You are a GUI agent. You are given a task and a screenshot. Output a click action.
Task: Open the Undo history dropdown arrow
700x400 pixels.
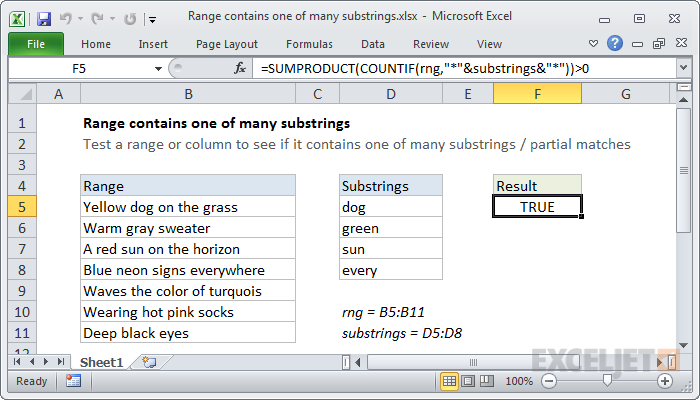(80, 19)
